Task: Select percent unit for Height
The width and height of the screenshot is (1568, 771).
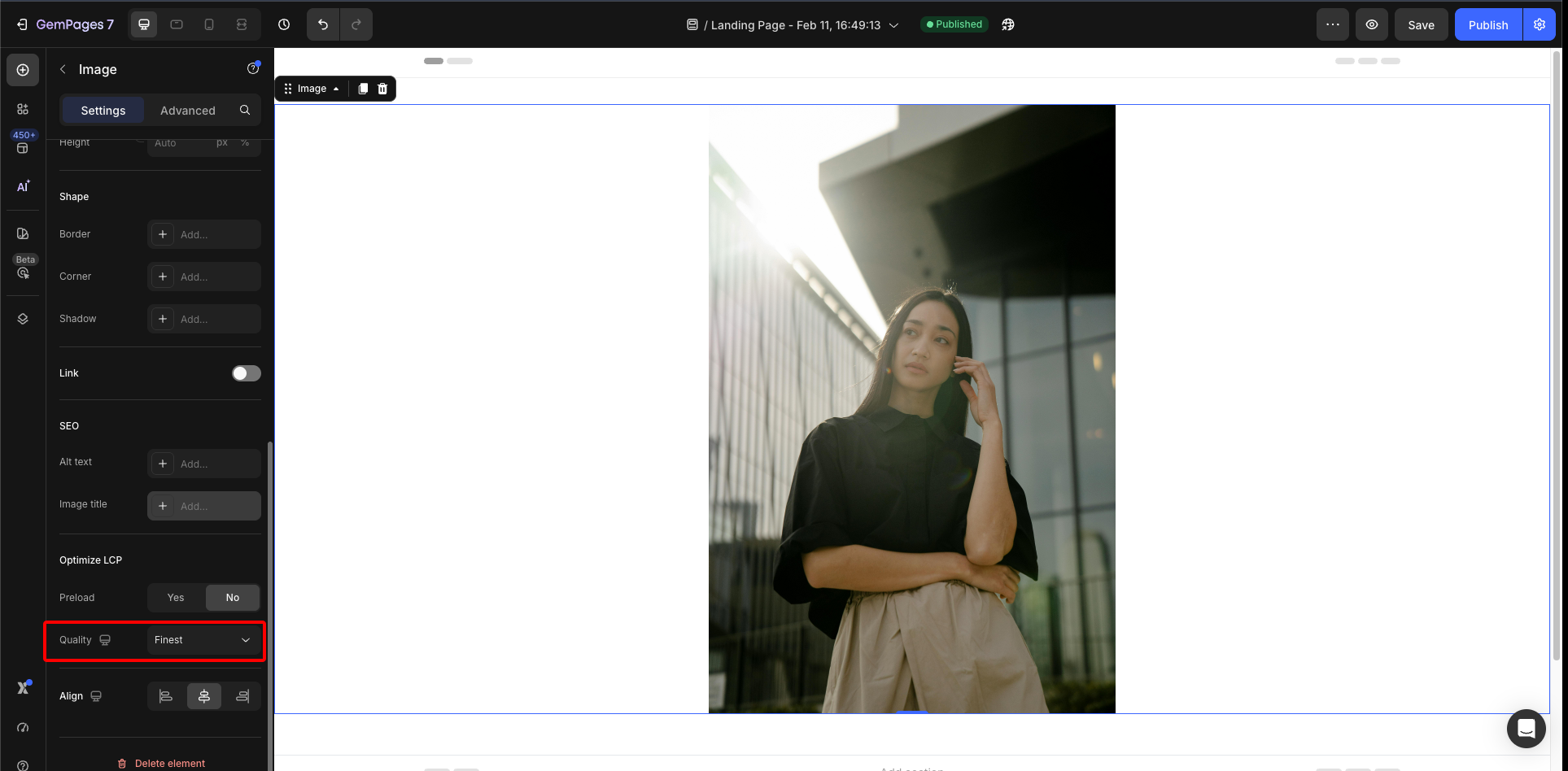Action: tap(245, 143)
